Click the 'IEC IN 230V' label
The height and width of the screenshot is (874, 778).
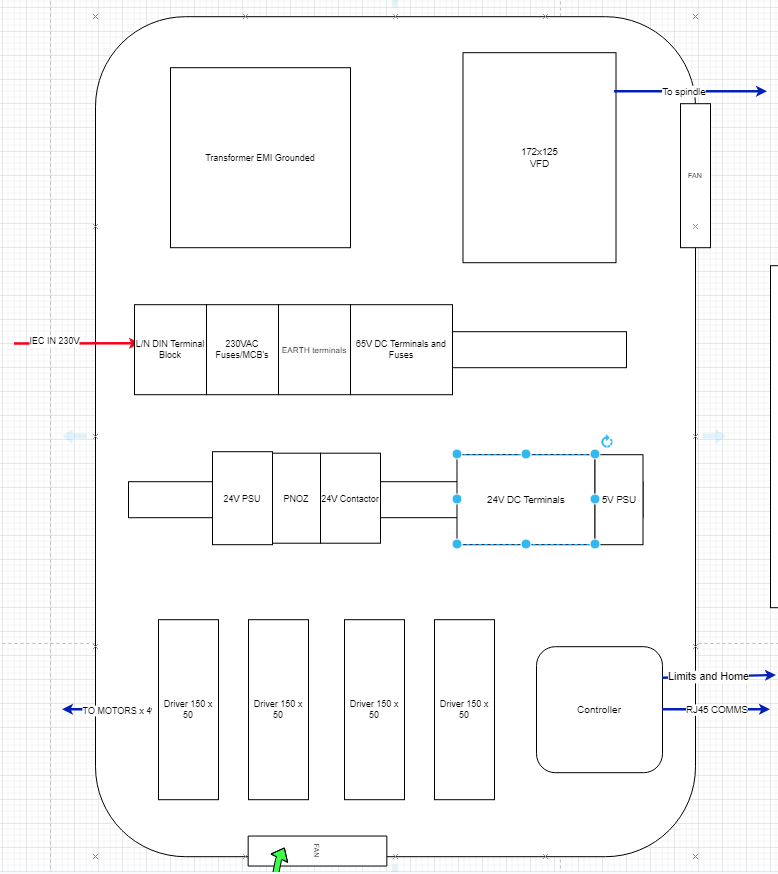pos(55,341)
